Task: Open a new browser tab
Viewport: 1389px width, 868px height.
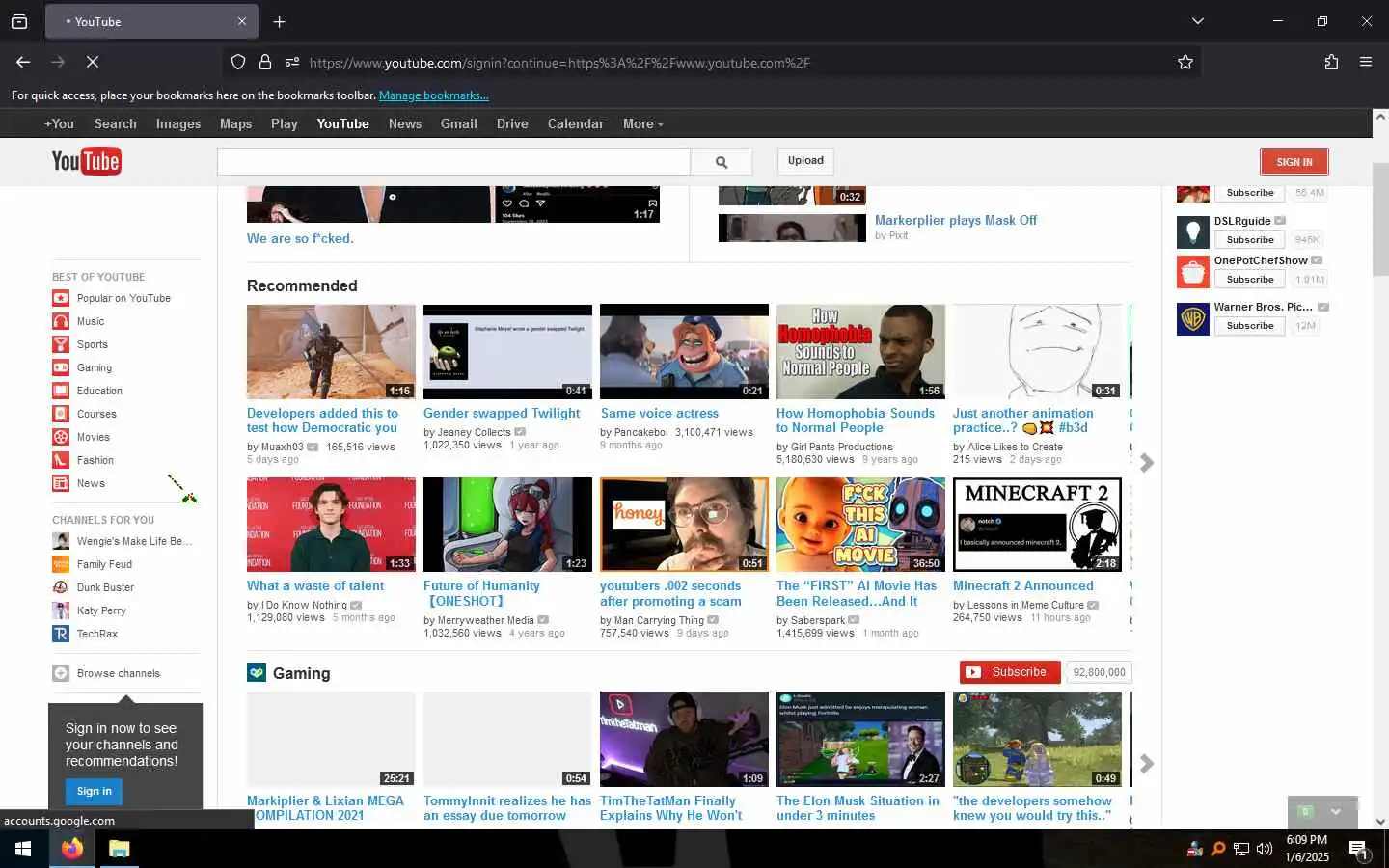Action: (279, 21)
